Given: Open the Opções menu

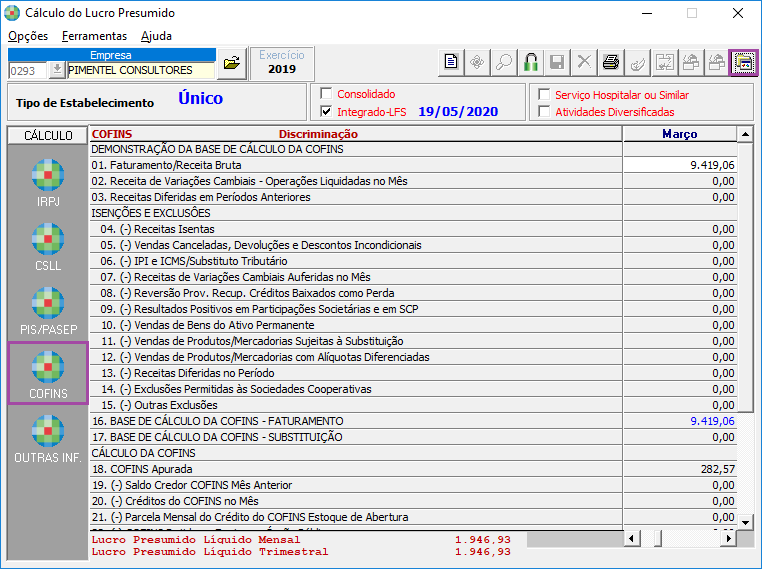Looking at the screenshot, I should pos(28,36).
